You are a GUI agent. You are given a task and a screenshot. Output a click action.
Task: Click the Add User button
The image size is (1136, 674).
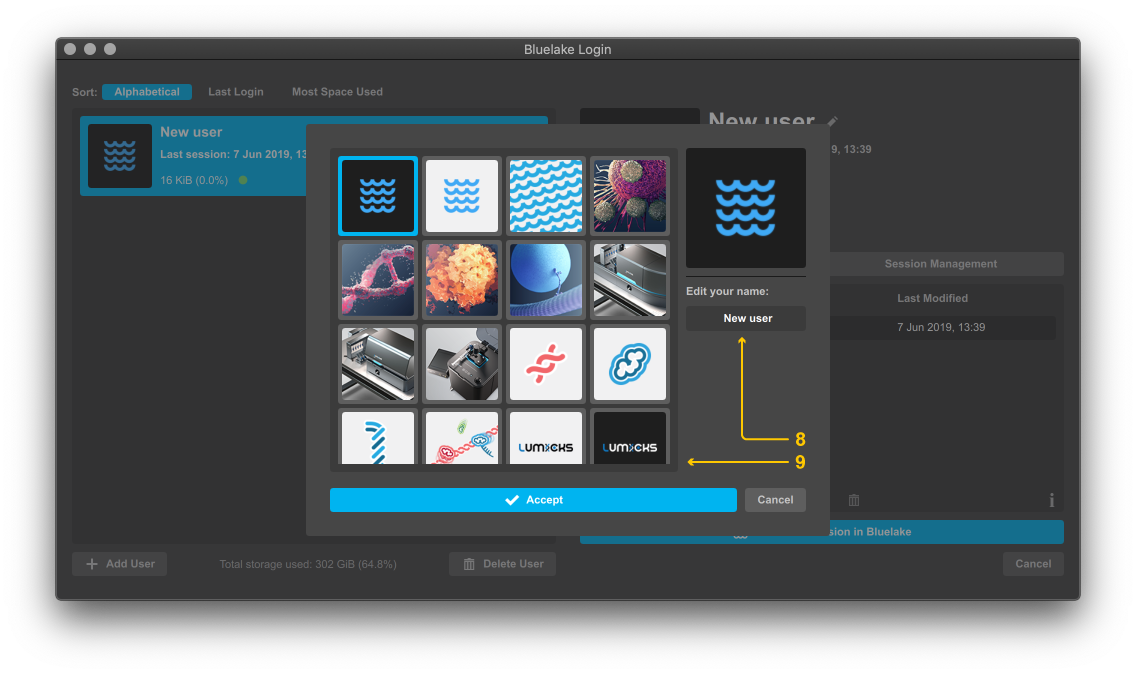click(x=120, y=564)
